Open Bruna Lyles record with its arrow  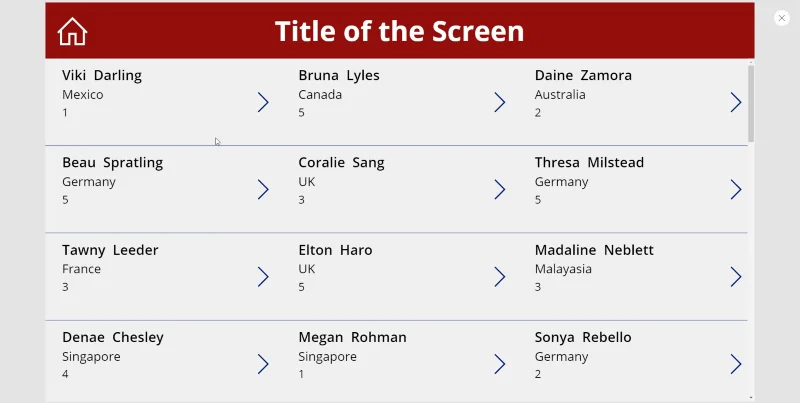click(x=499, y=102)
